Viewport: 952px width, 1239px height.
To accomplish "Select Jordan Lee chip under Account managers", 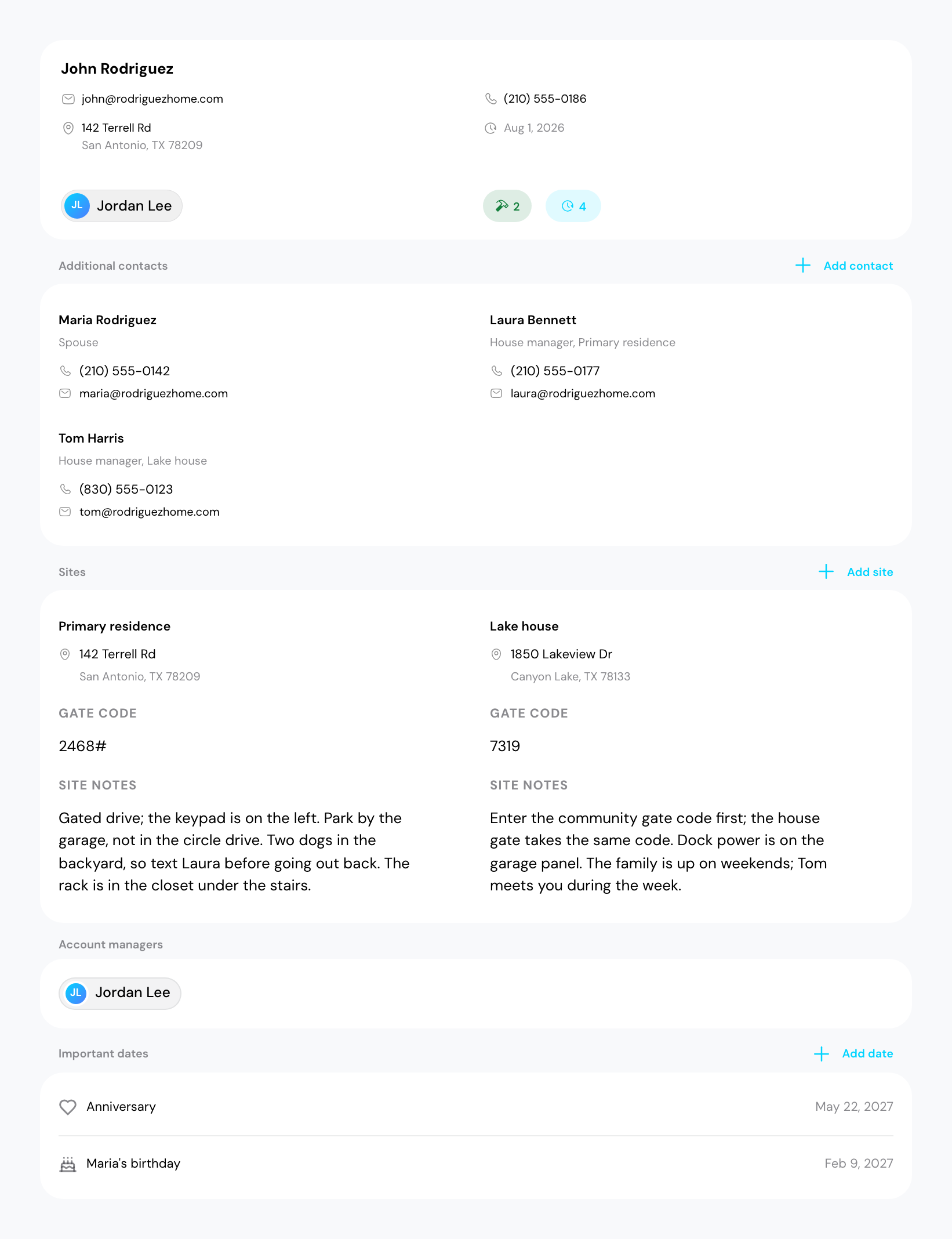I will pyautogui.click(x=120, y=993).
